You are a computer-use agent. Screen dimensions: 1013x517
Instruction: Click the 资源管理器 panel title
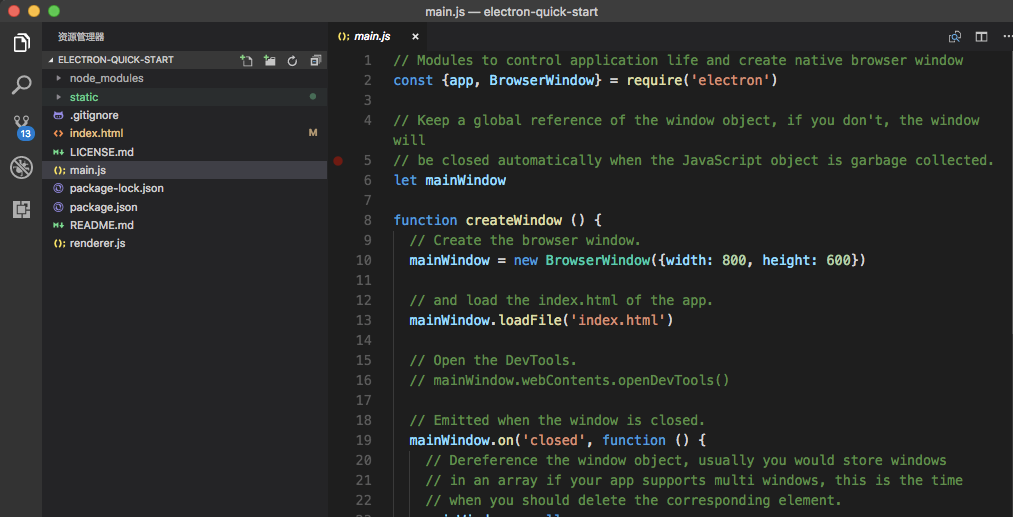click(x=81, y=37)
